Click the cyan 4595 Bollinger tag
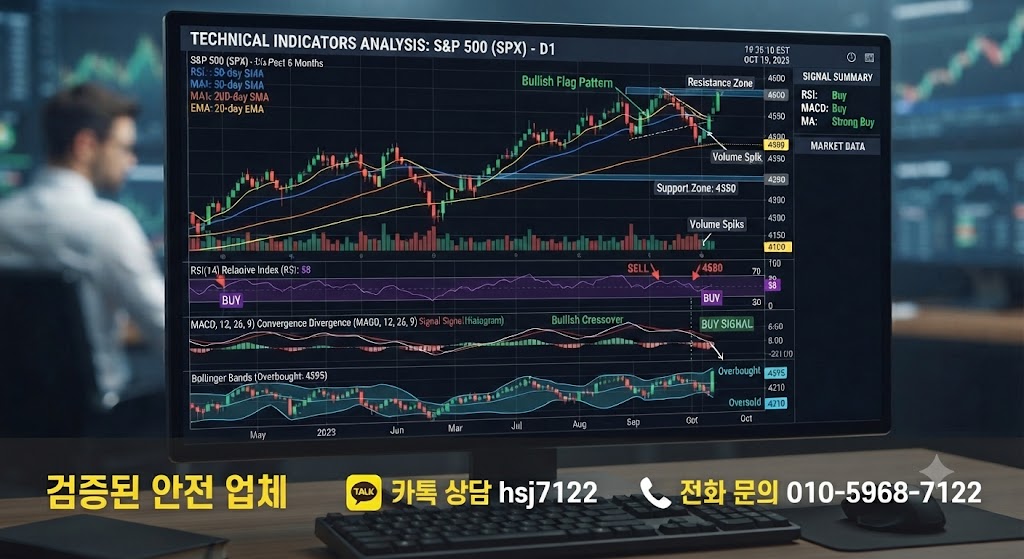 [775, 373]
